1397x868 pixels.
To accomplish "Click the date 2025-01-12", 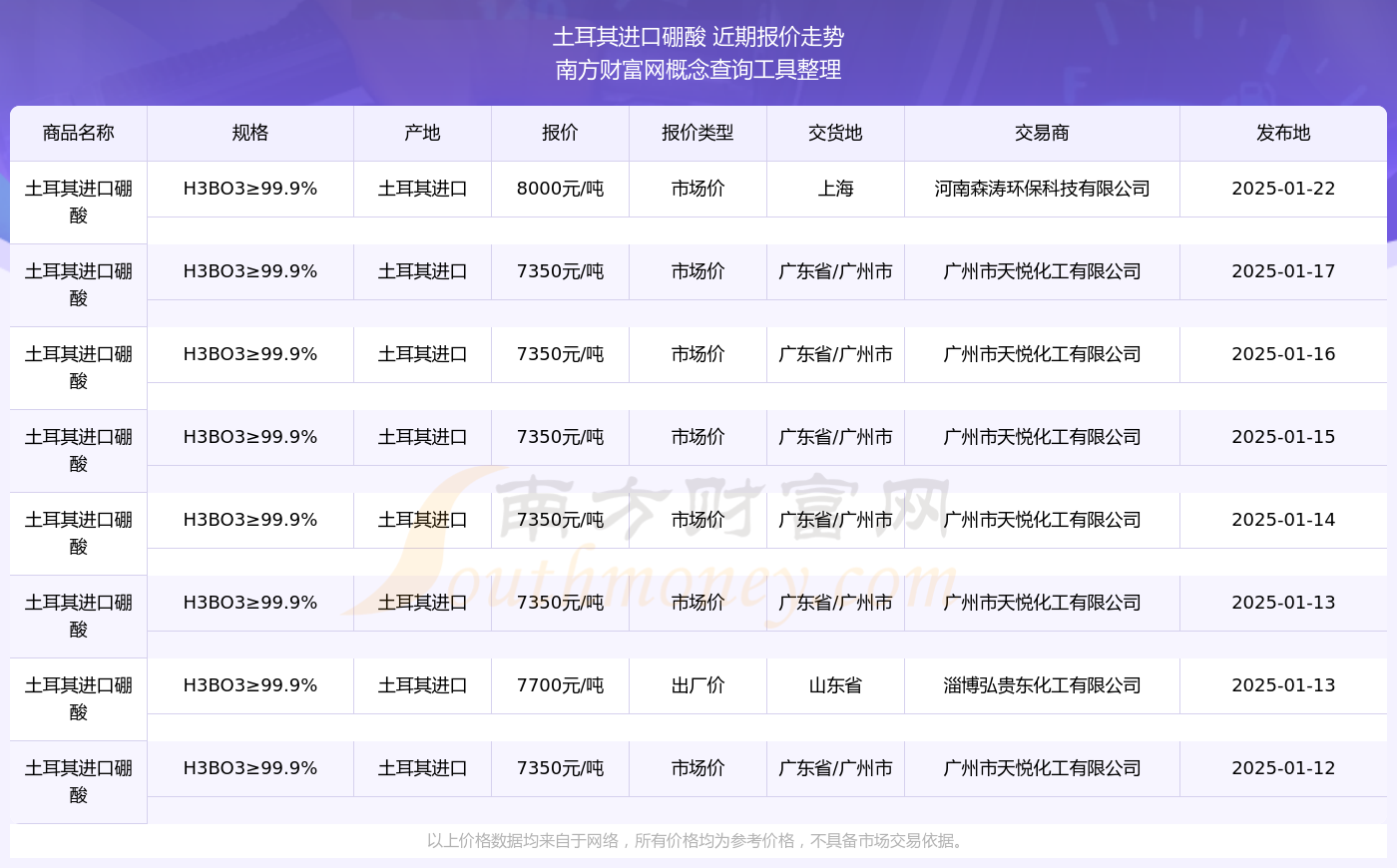I will tap(1283, 768).
